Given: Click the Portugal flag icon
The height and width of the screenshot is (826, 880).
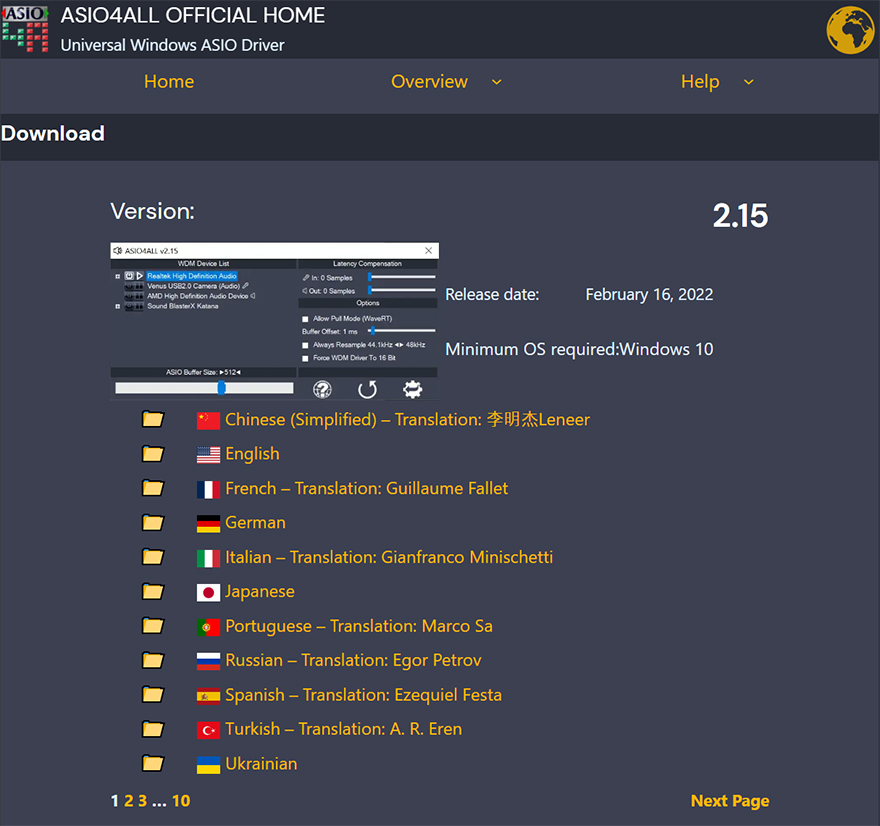Looking at the screenshot, I should [208, 627].
